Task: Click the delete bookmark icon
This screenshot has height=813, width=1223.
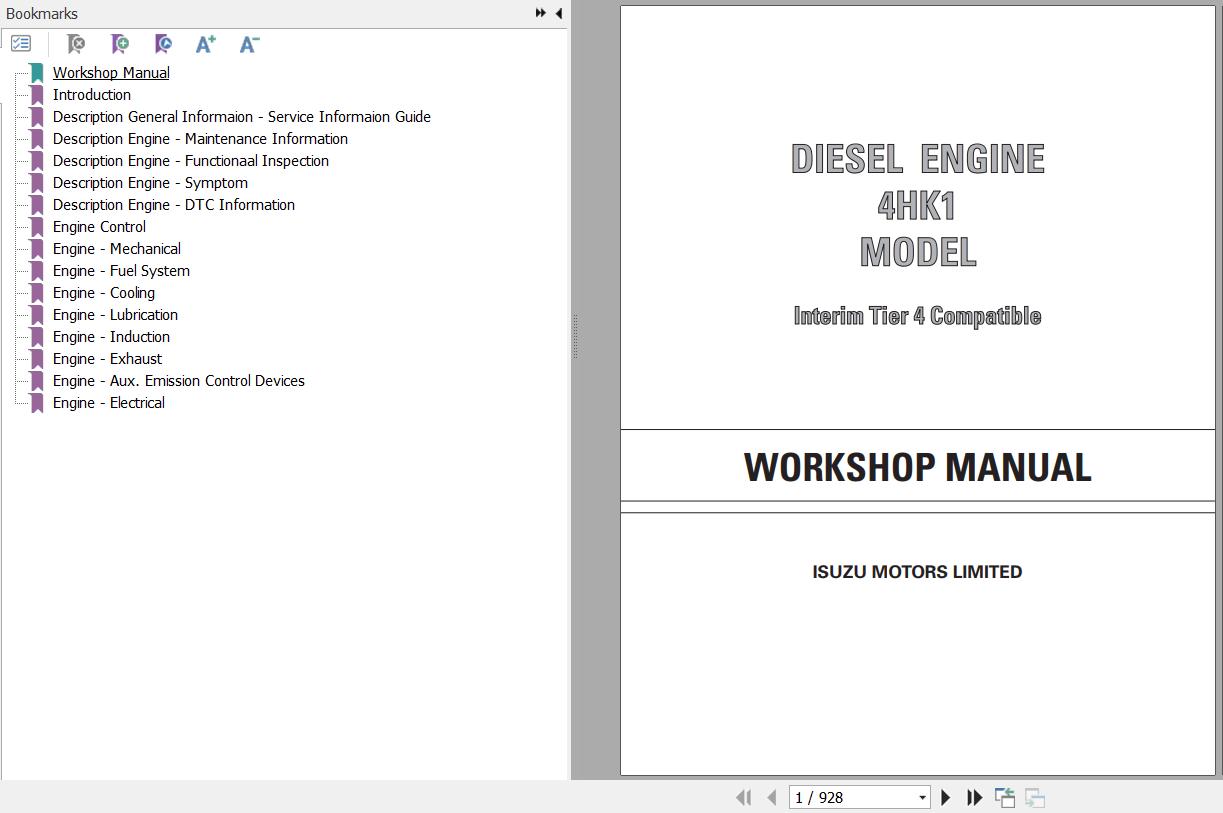Action: pyautogui.click(x=75, y=44)
